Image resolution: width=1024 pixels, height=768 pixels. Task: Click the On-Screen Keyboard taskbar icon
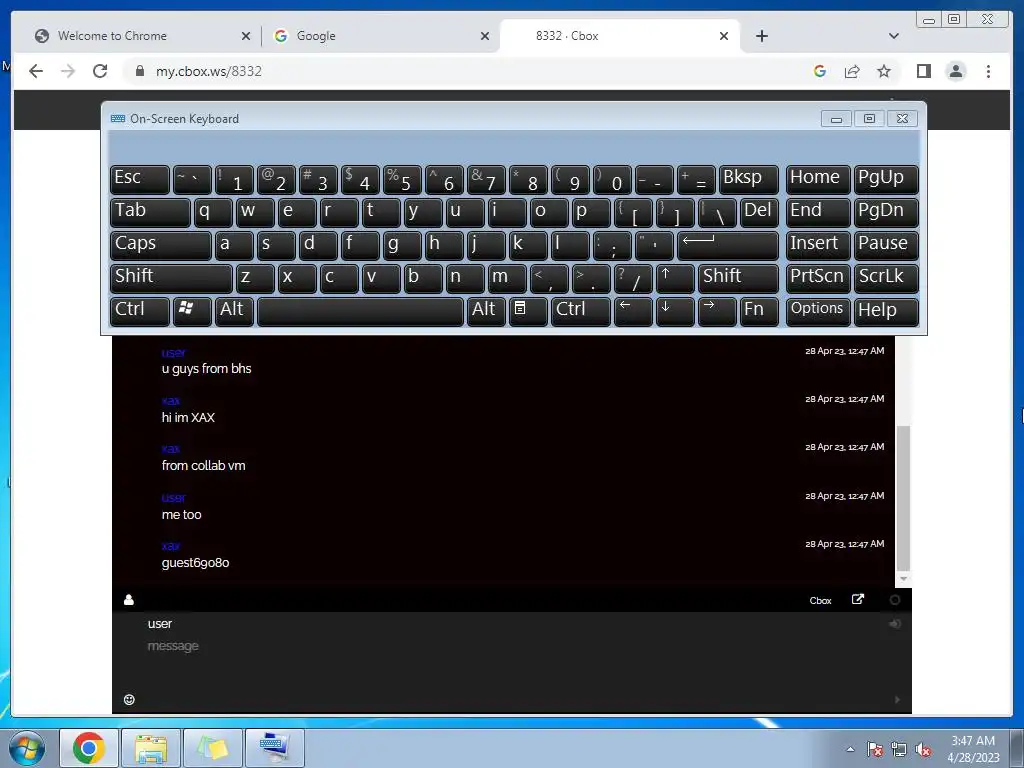click(x=275, y=748)
